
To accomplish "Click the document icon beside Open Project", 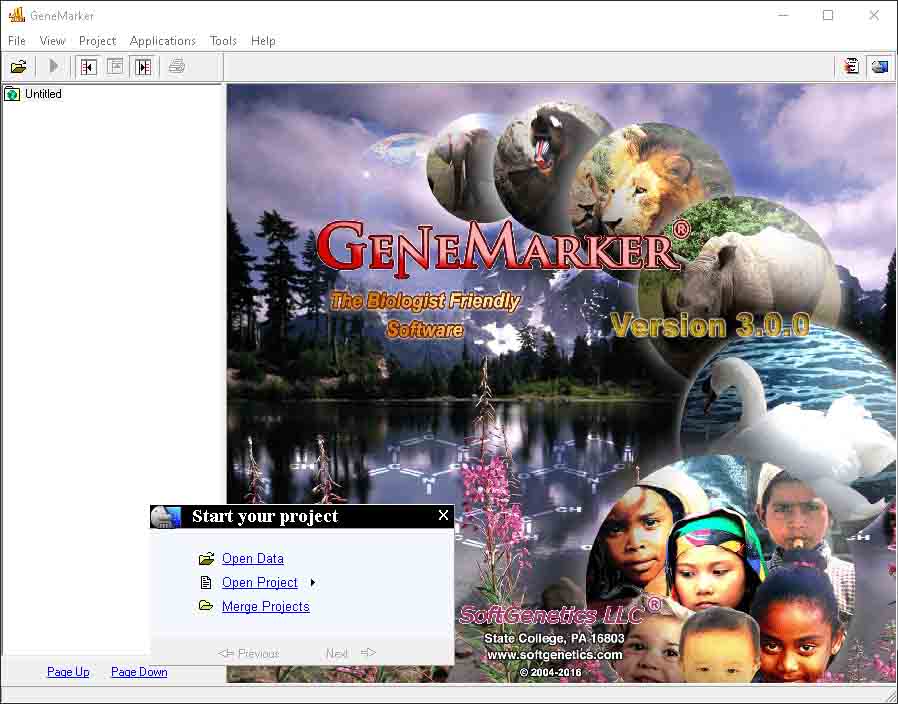I will 206,583.
